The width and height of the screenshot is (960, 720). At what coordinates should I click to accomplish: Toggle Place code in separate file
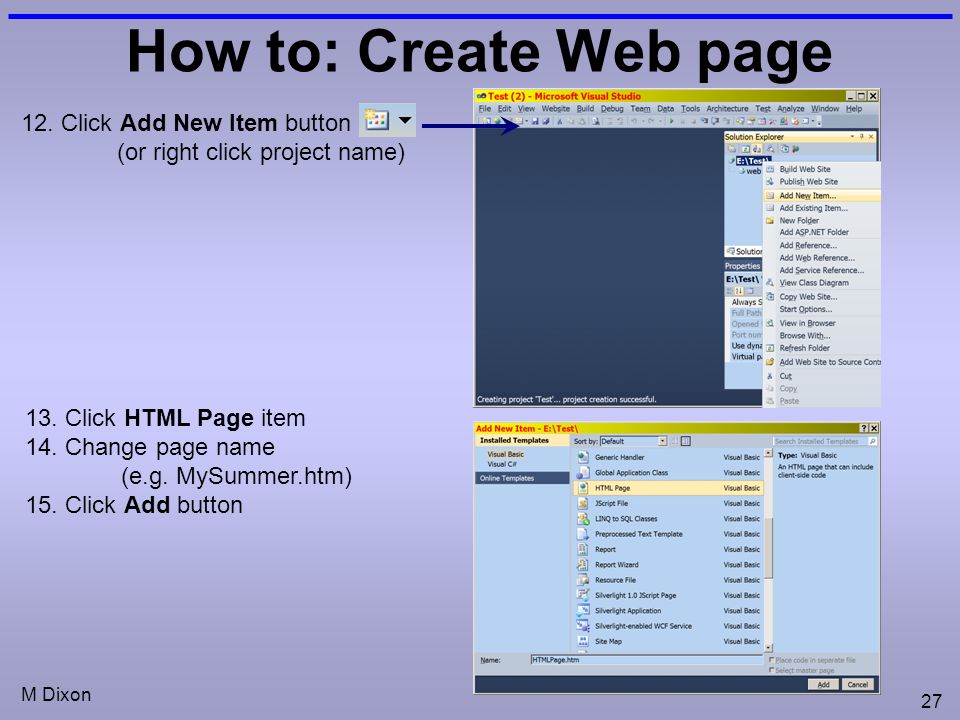coord(771,660)
